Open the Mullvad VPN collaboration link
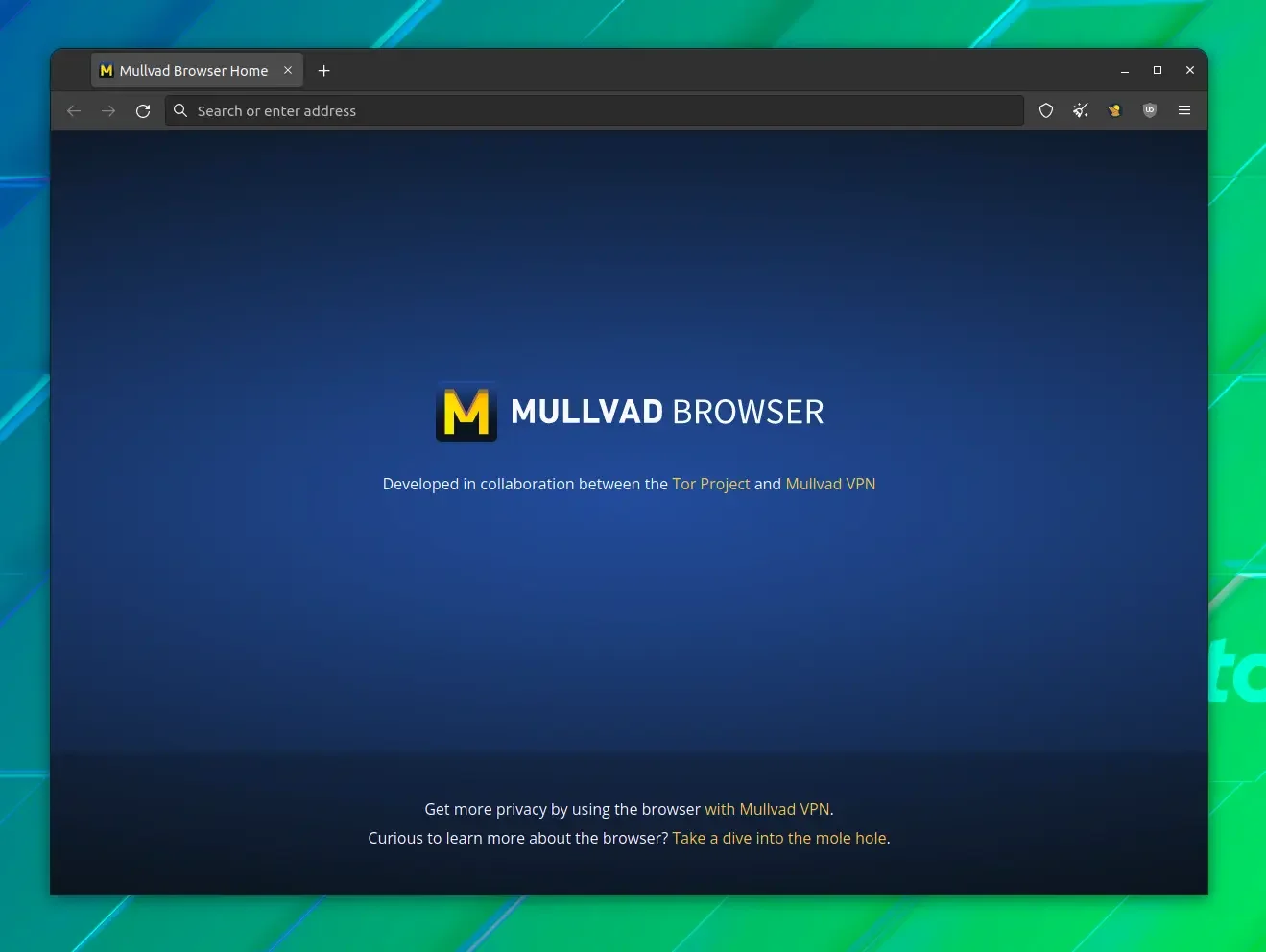 tap(830, 484)
